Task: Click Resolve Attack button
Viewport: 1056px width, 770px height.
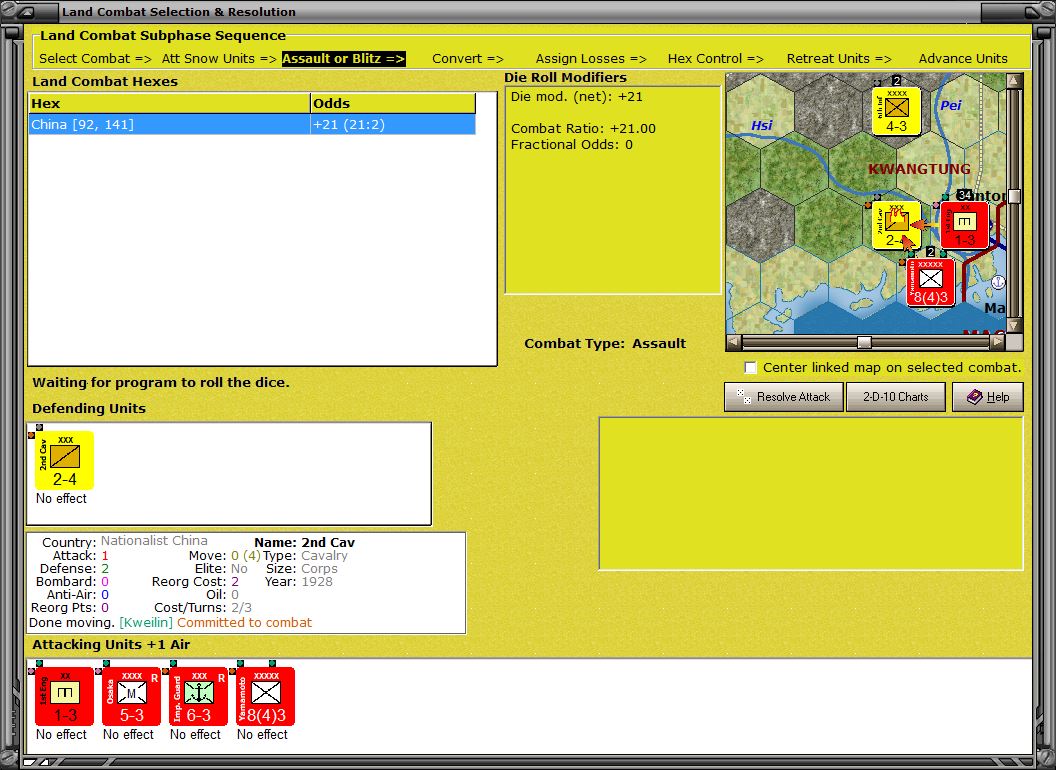Action: coord(784,397)
